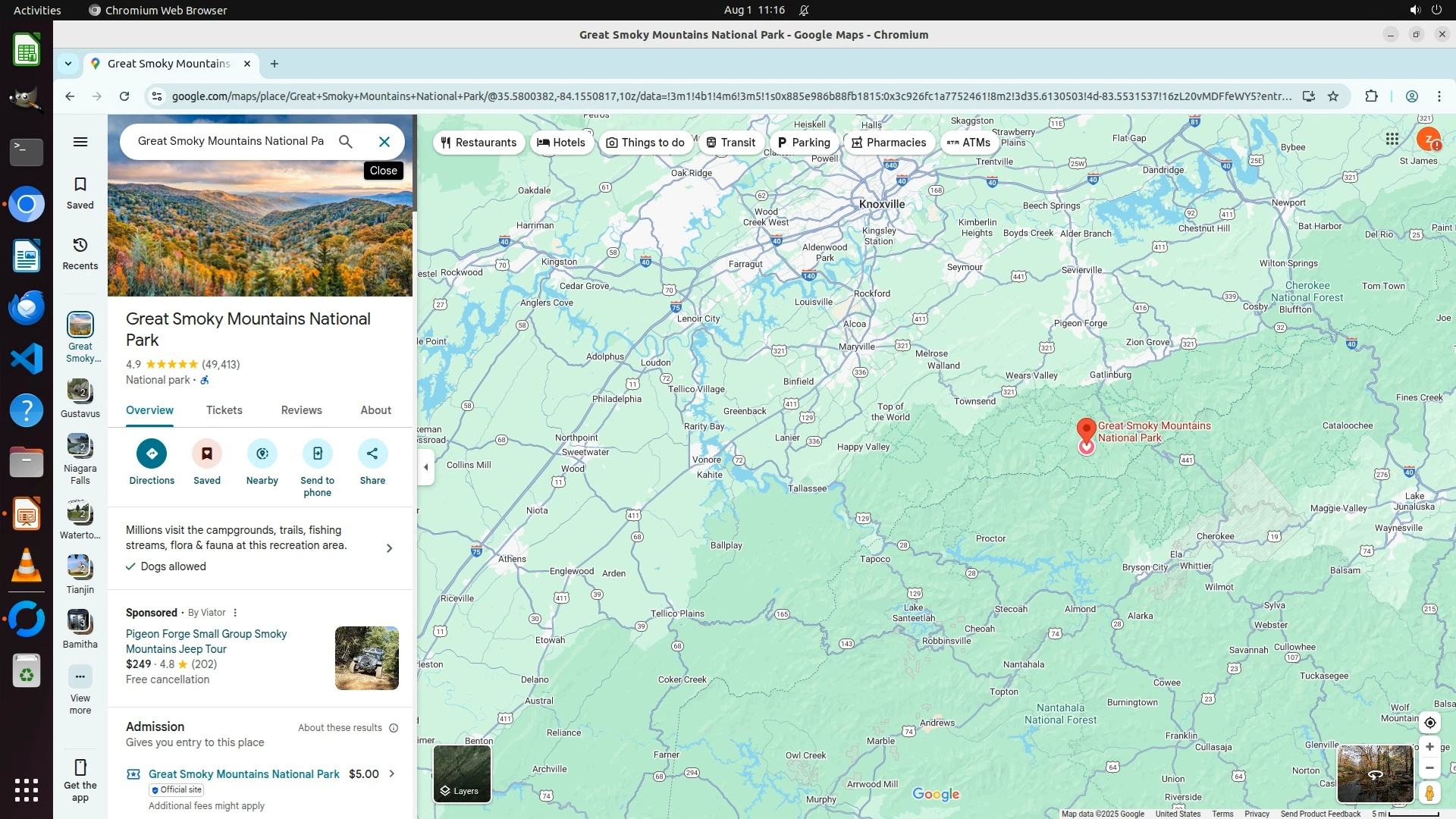Expand the park description chevron
1456x819 pixels.
pyautogui.click(x=389, y=548)
